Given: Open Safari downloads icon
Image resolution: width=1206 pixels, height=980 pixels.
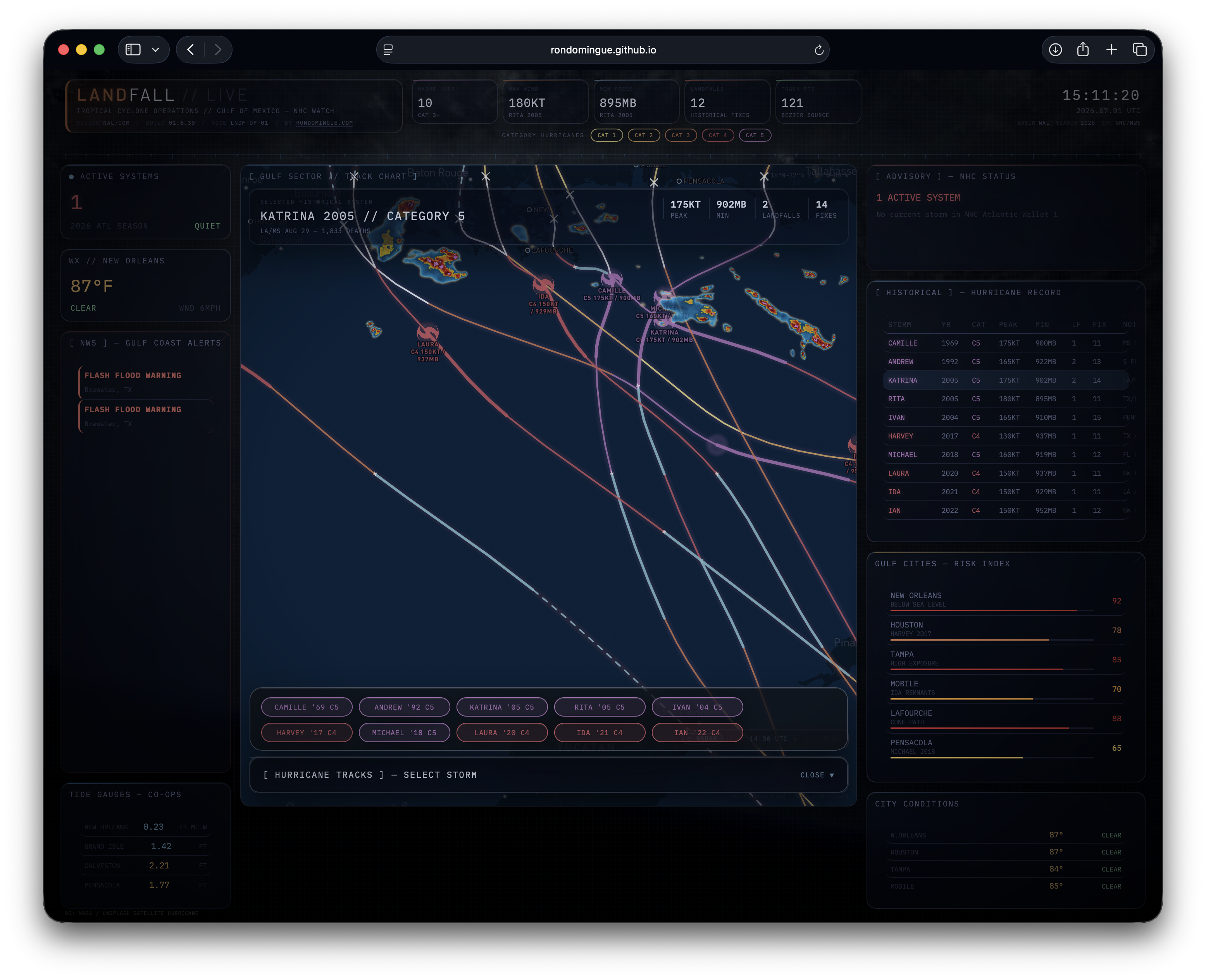Looking at the screenshot, I should pyautogui.click(x=1055, y=50).
